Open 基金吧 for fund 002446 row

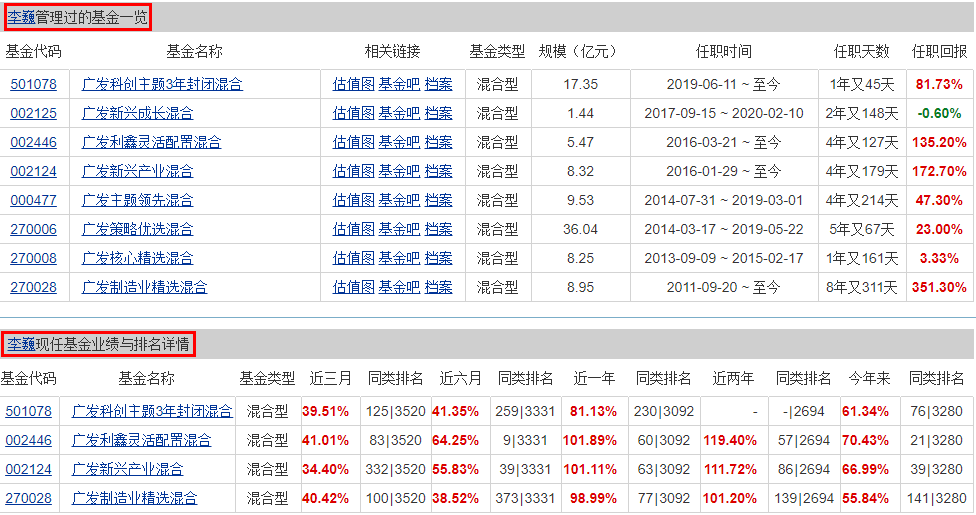pos(400,142)
